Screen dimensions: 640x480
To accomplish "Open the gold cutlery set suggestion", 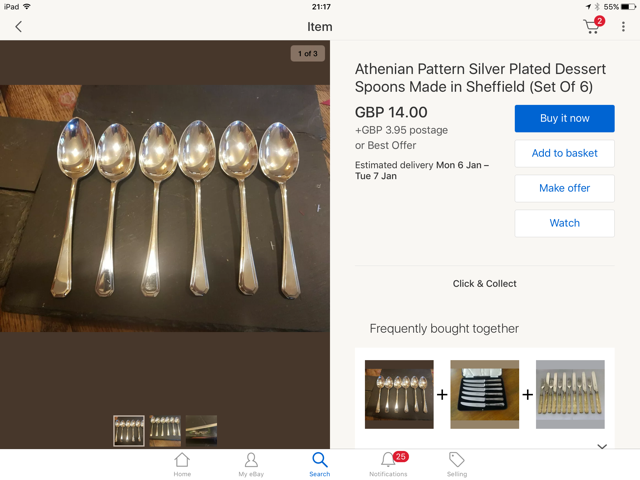I will point(570,394).
